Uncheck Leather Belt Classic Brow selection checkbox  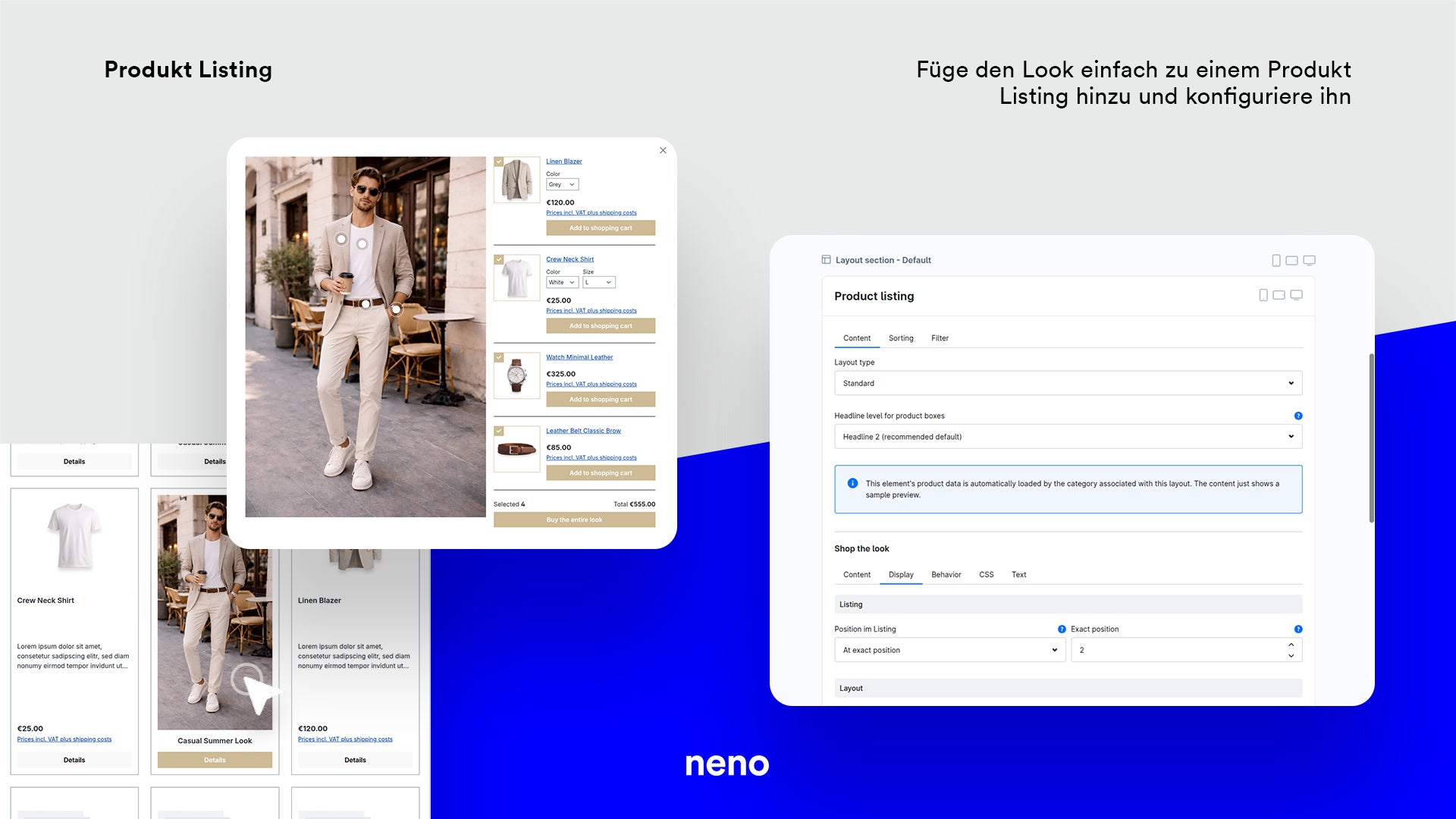[x=499, y=431]
